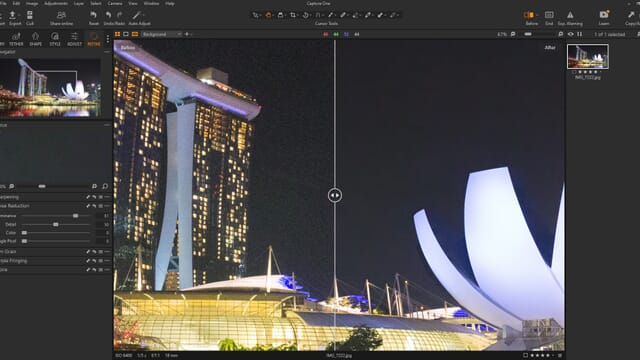The image size is (640, 360).
Task: Click the Navigator preview image
Action: 50,87
